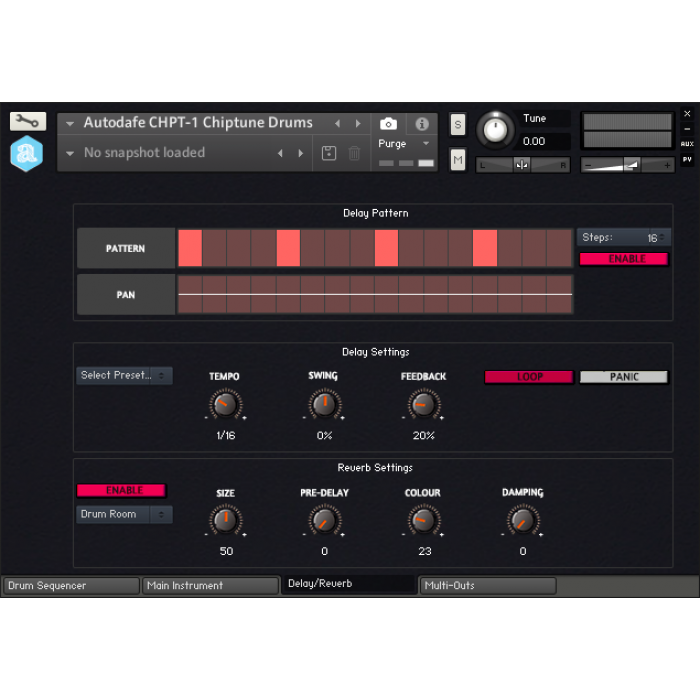Hit the PANIC button
Viewport: 700px width, 700px height.
pyautogui.click(x=624, y=377)
